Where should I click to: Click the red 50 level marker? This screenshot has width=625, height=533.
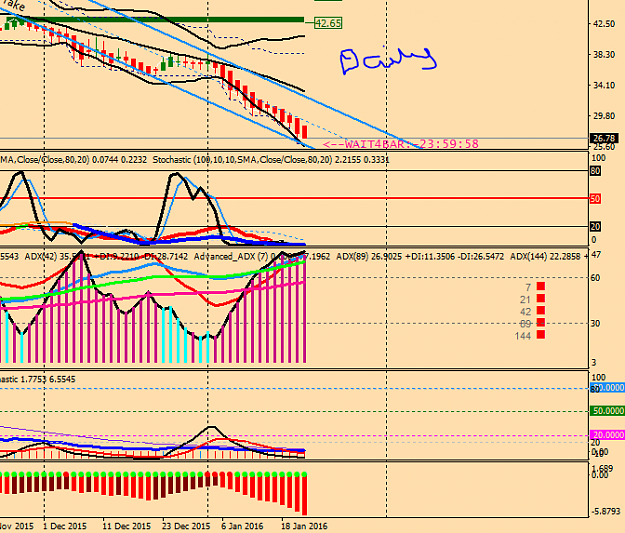point(595,199)
